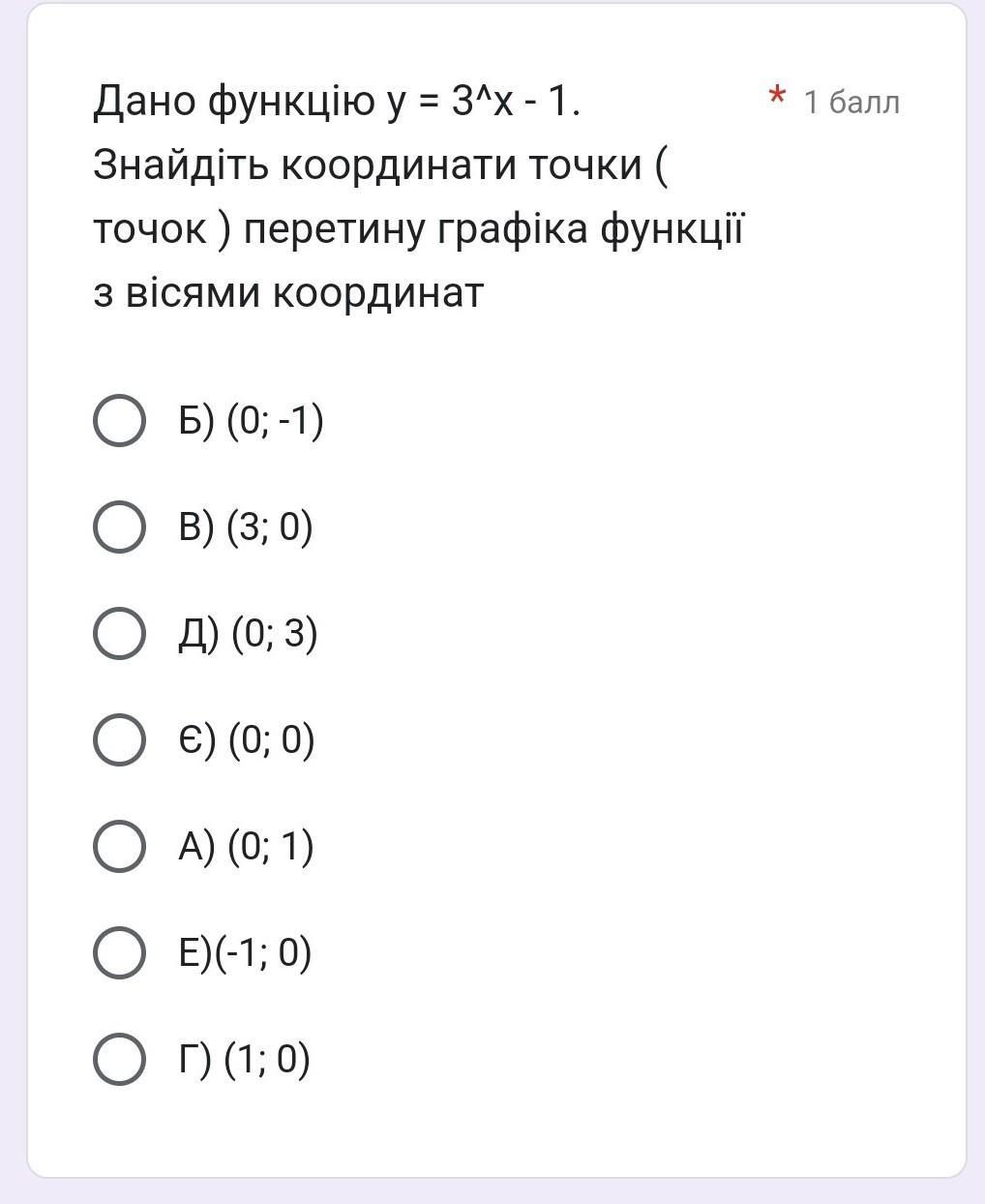Click the label text "Б) (0; -1)"
This screenshot has height=1204, width=985.
click(251, 421)
